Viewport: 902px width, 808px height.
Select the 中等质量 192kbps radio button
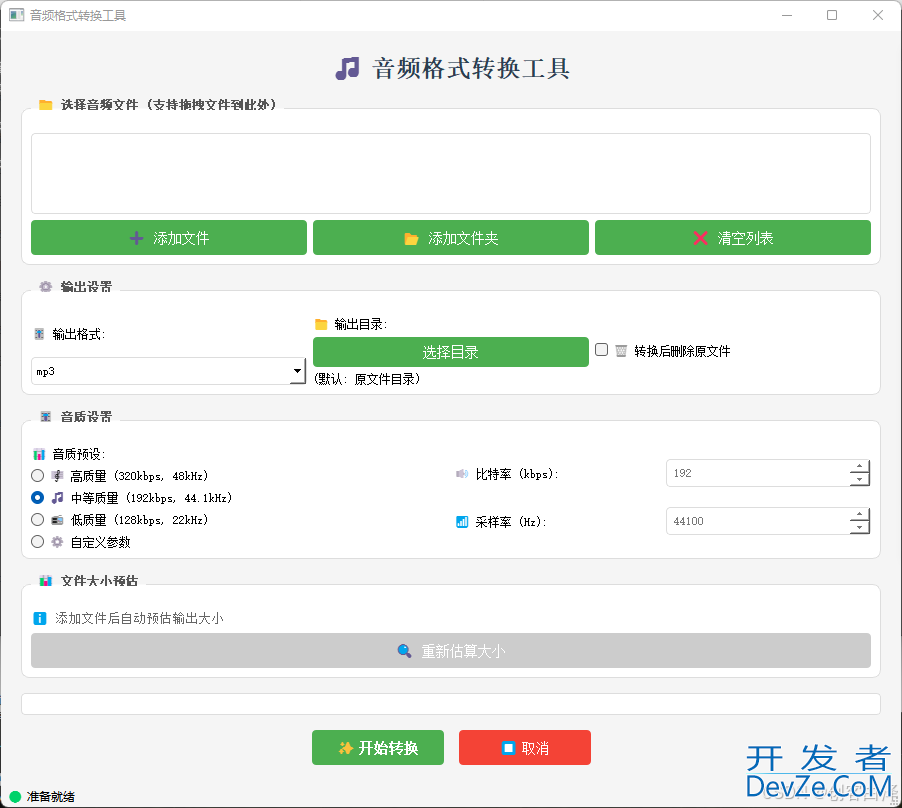point(37,497)
